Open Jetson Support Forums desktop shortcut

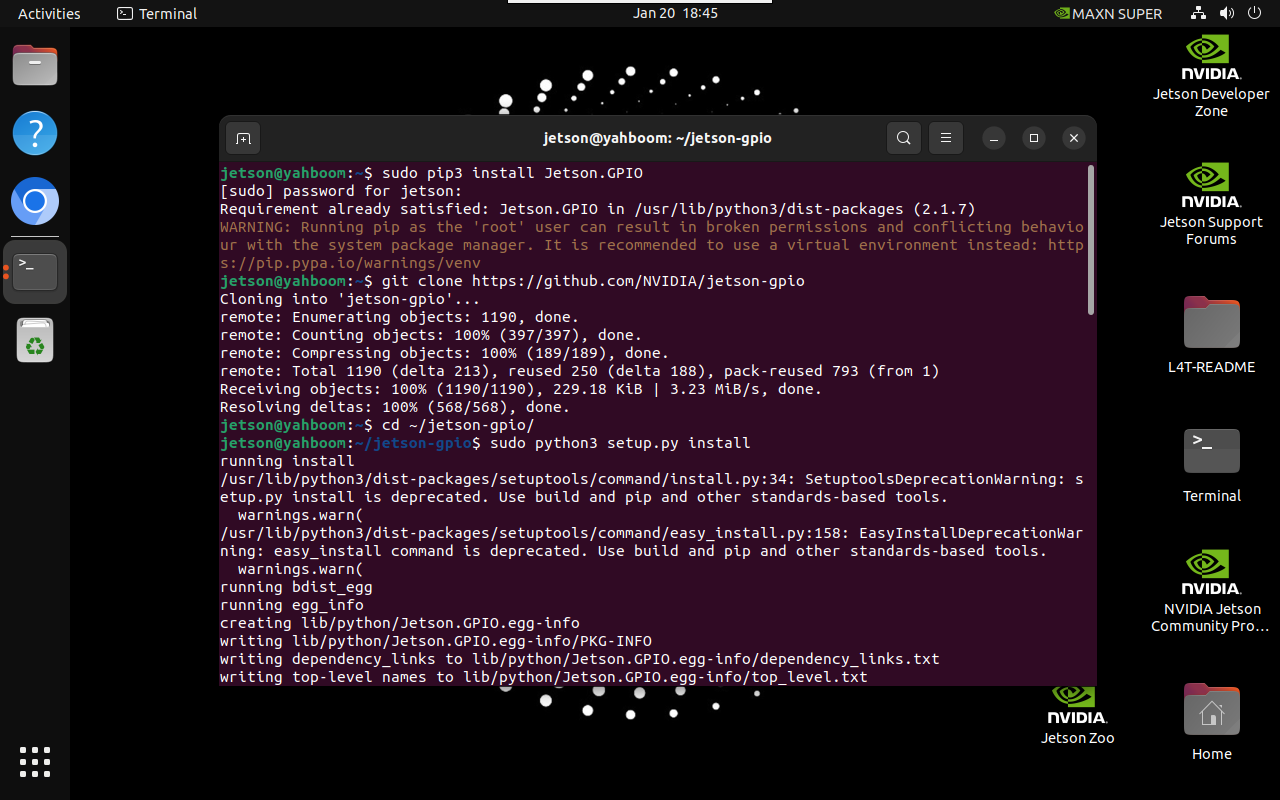pyautogui.click(x=1211, y=204)
